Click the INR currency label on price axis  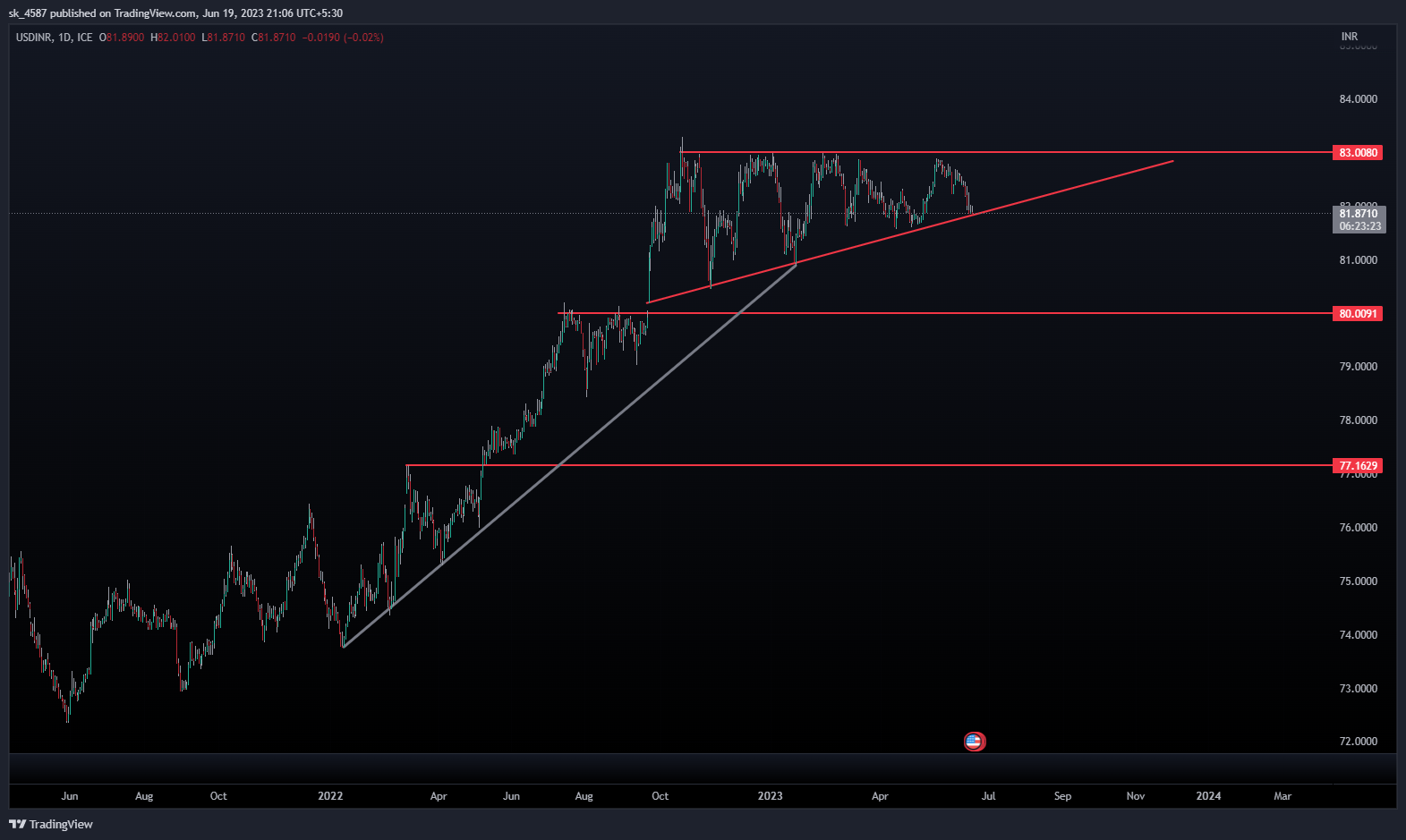1349,37
